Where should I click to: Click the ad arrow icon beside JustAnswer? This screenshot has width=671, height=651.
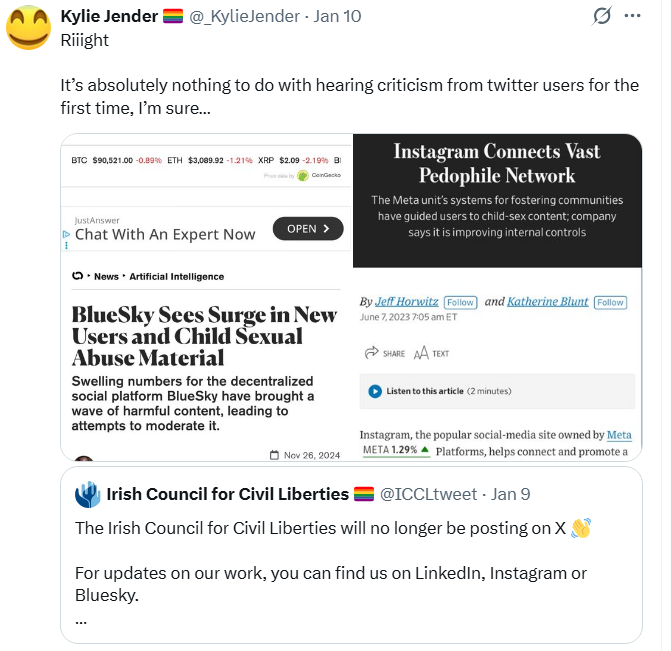66,234
